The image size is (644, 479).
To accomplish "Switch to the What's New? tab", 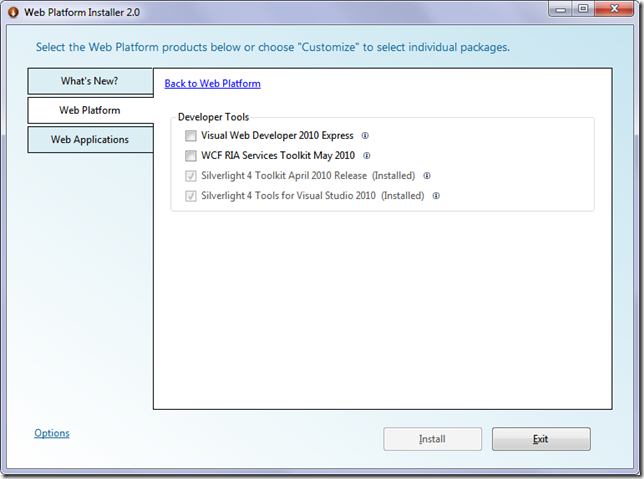I will click(89, 81).
